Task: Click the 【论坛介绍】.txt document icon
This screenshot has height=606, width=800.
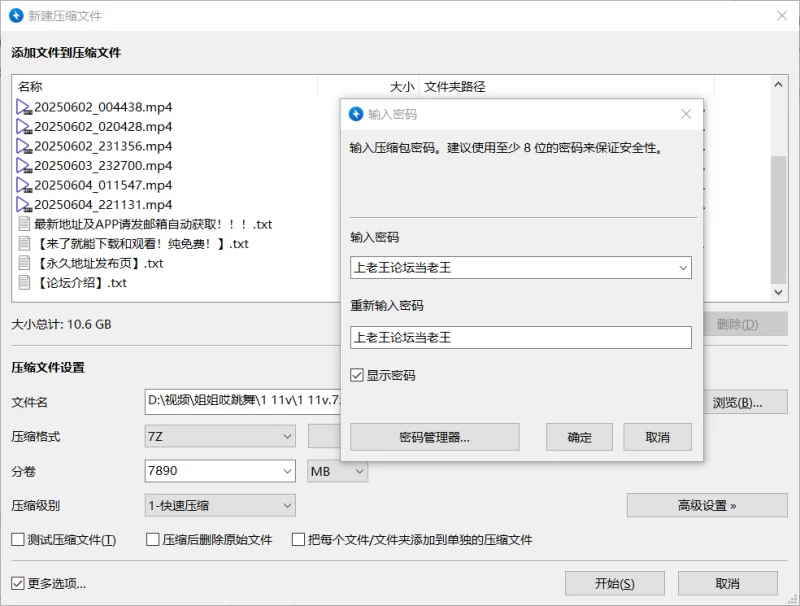Action: pyautogui.click(x=24, y=282)
